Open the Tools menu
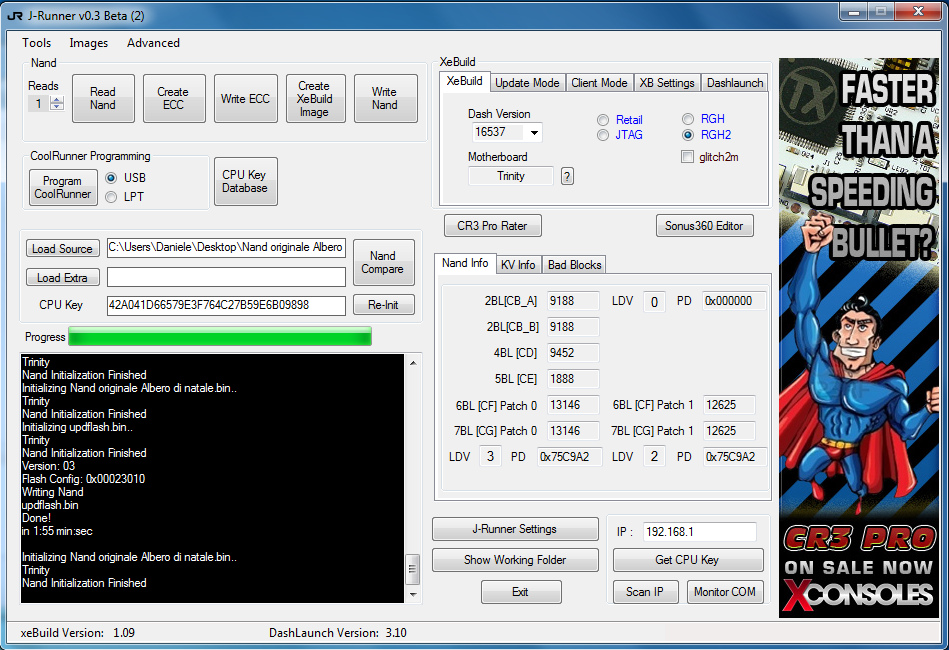 point(37,43)
